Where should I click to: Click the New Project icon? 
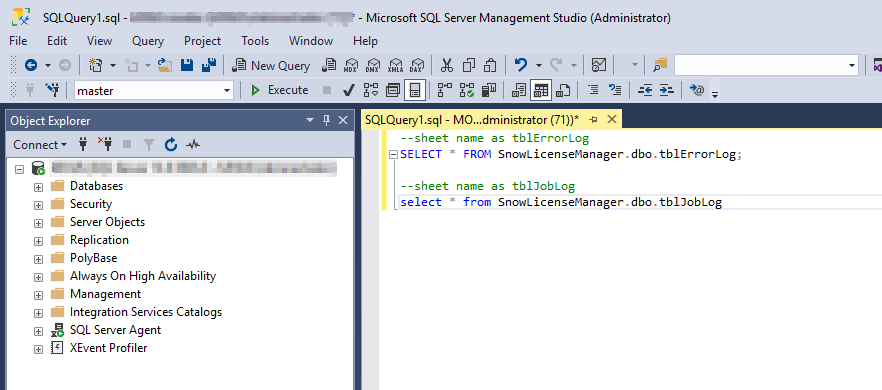coord(96,66)
